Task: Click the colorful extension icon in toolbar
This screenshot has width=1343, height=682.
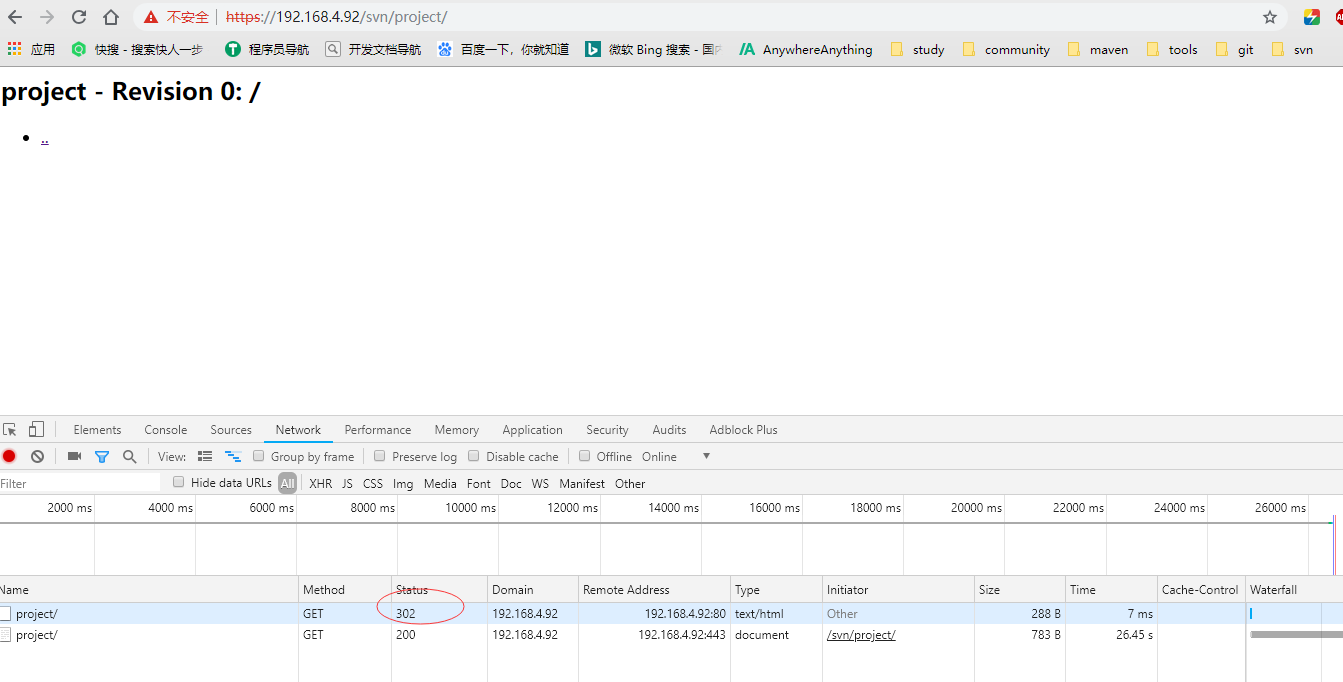Action: click(x=1312, y=17)
